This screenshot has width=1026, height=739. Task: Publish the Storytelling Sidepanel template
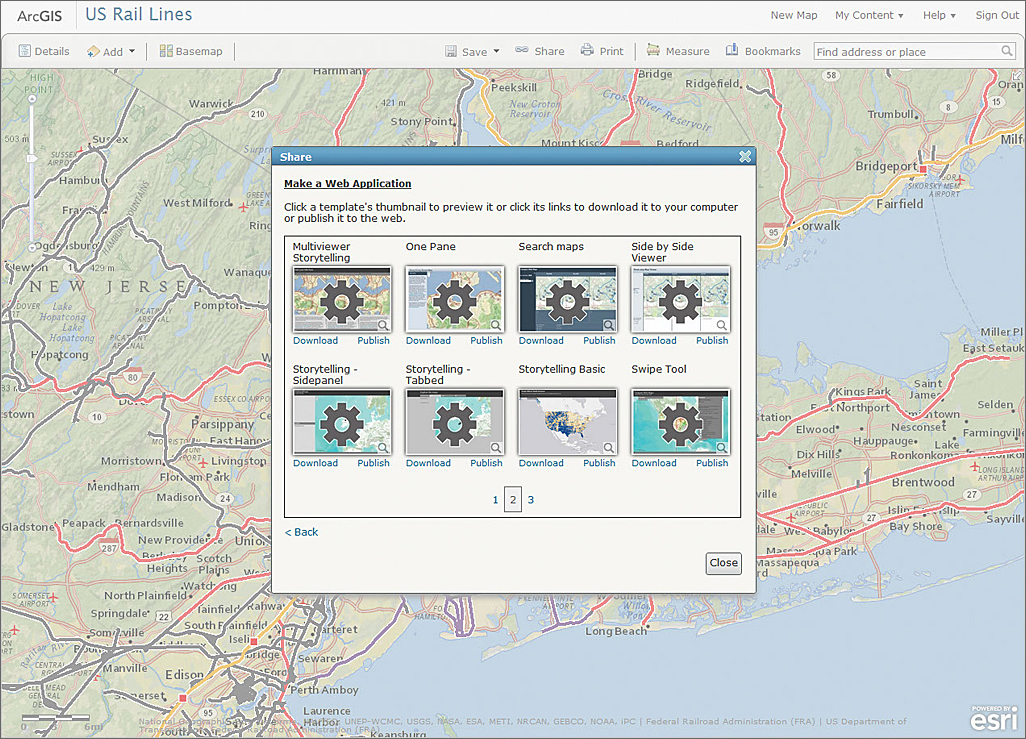tap(374, 463)
